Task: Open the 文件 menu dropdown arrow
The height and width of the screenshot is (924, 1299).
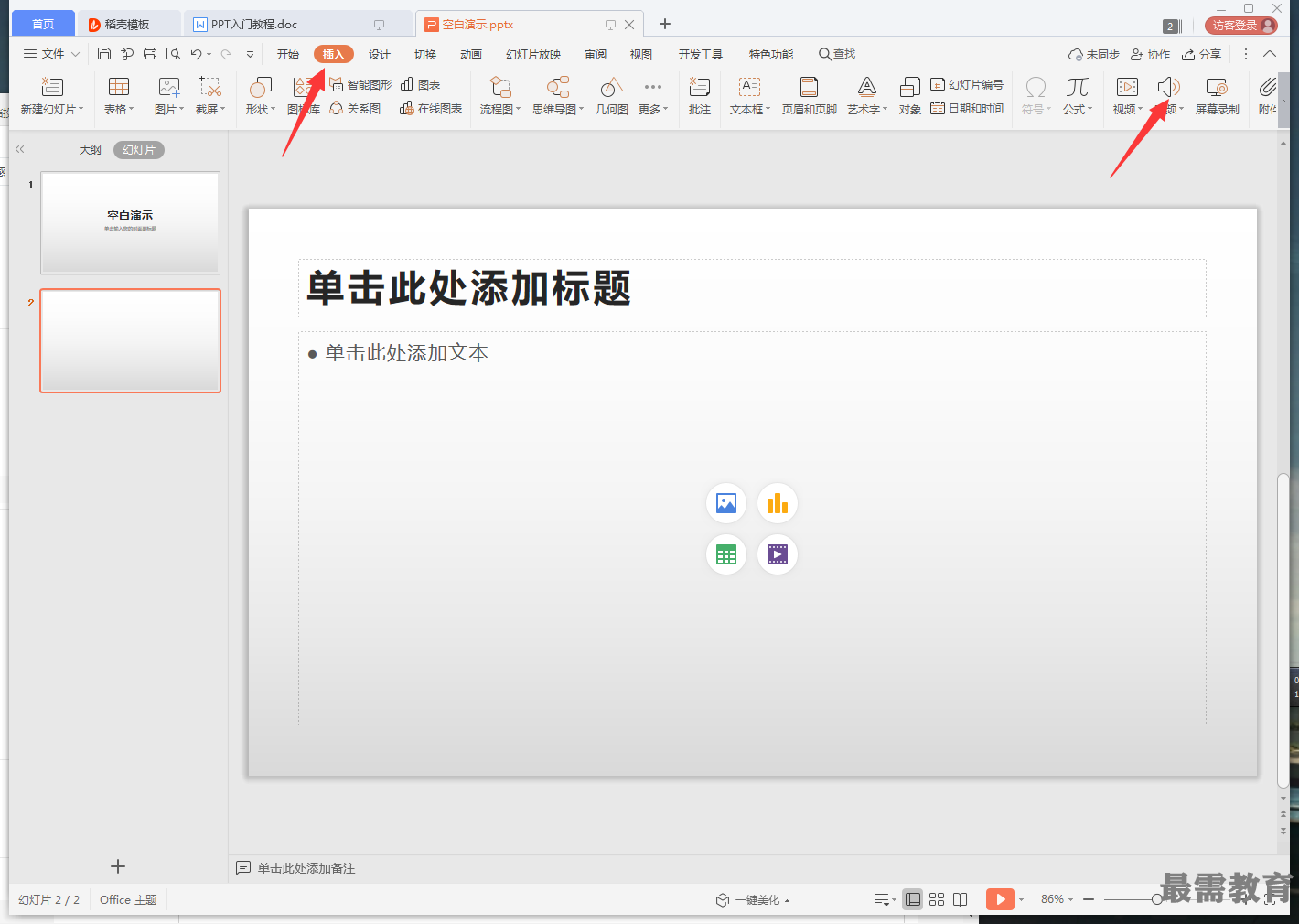Action: click(x=75, y=54)
